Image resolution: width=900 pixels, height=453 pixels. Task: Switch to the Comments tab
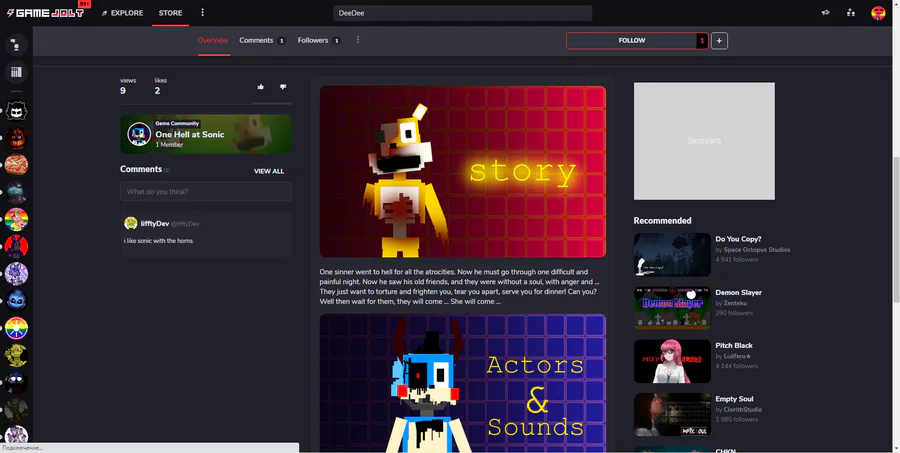pos(262,40)
